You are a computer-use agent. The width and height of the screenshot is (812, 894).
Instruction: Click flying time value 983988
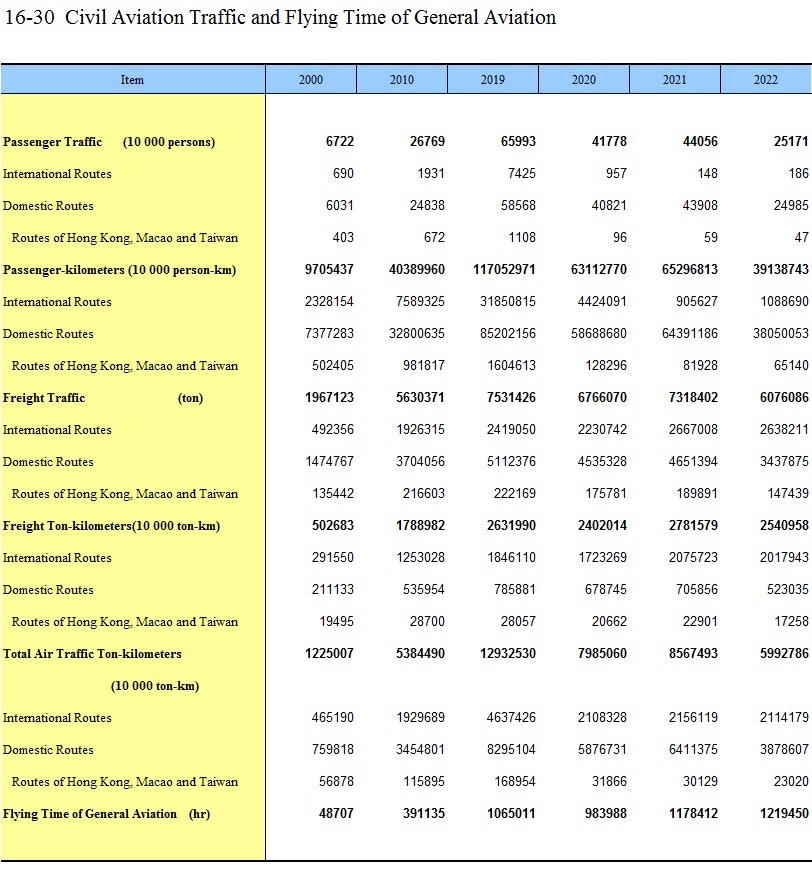point(606,814)
